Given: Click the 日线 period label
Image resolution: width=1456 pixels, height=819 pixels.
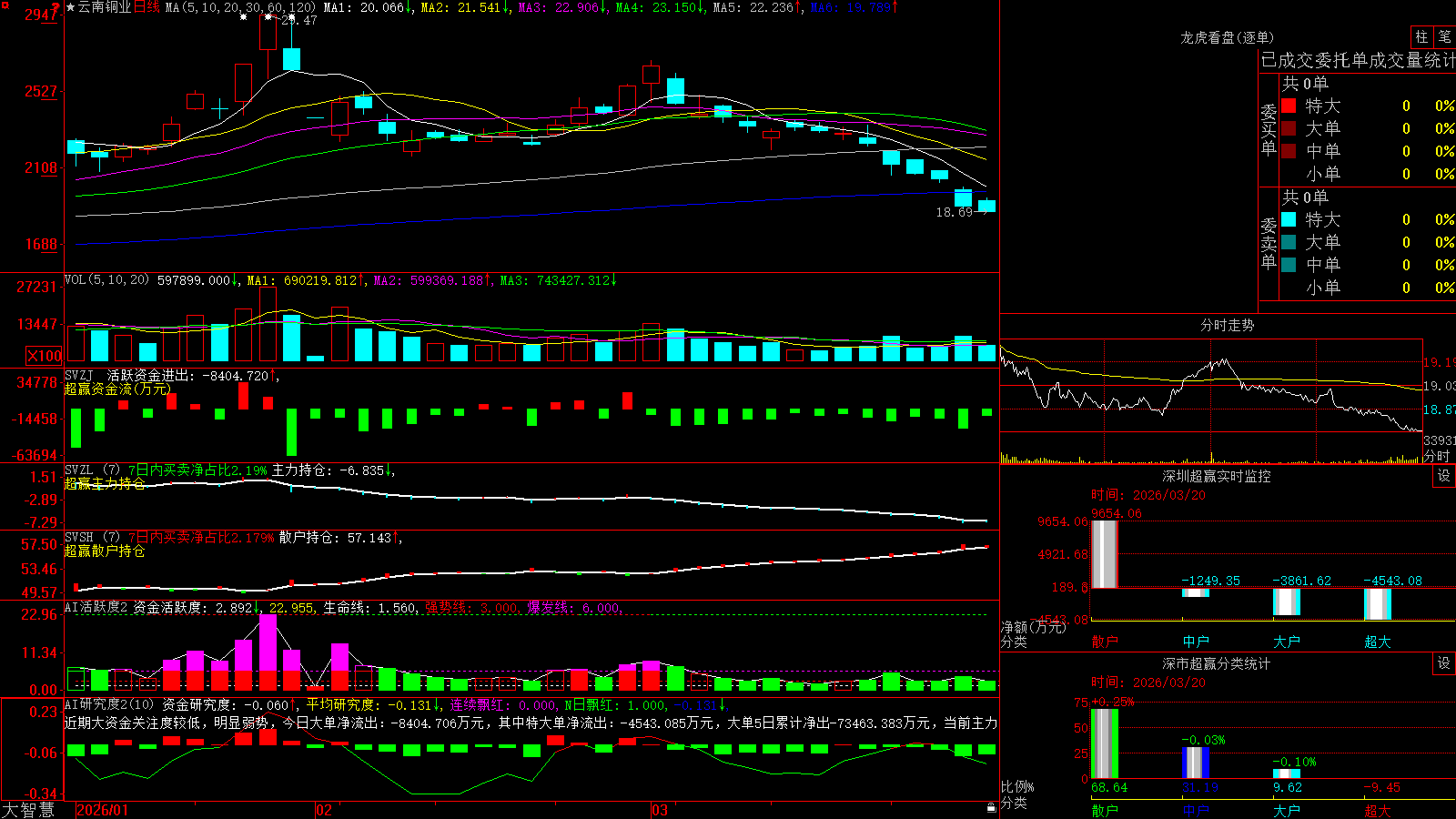Looking at the screenshot, I should click(147, 7).
